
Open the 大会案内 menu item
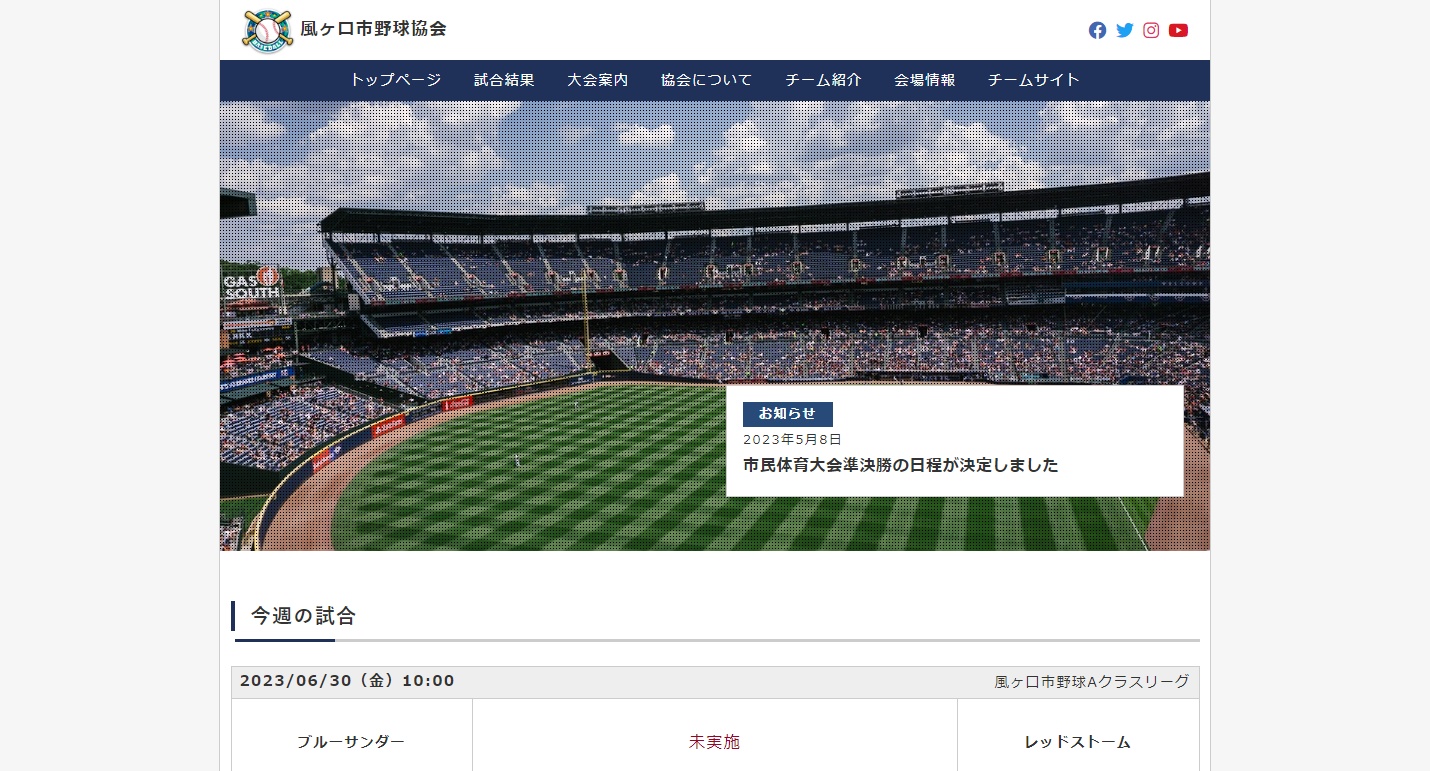tap(597, 80)
